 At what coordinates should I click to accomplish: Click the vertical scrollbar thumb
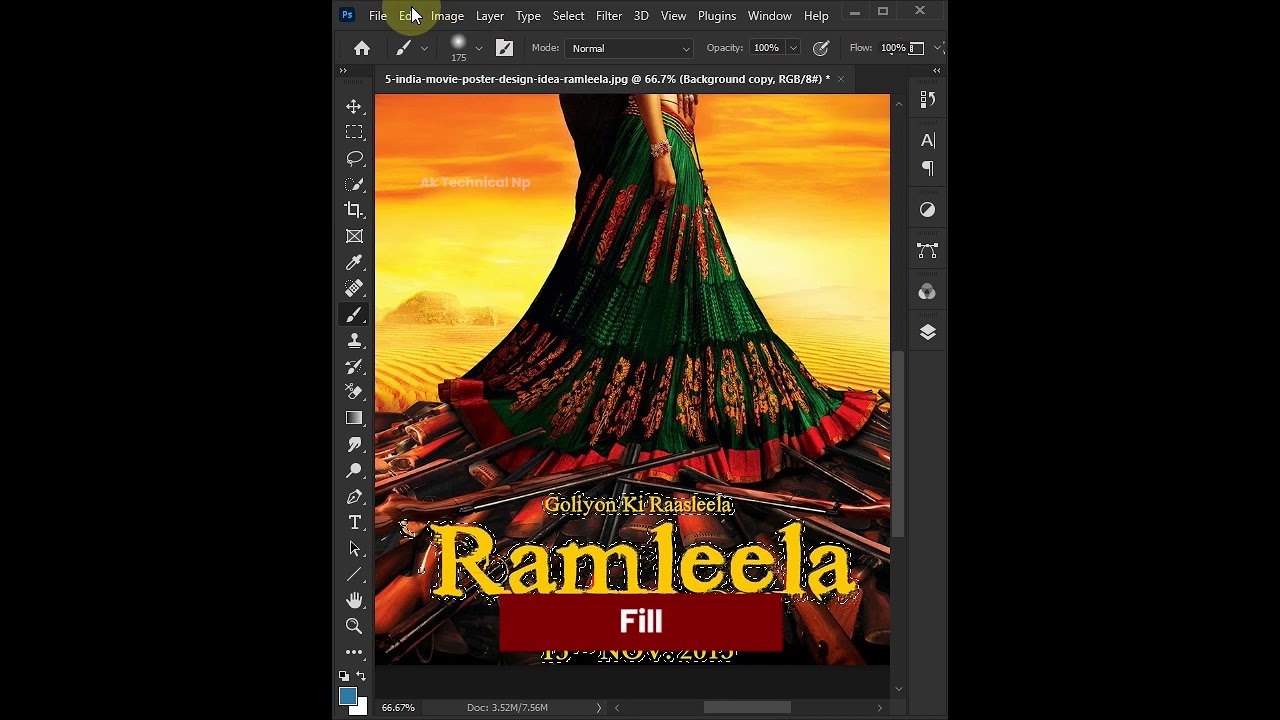tap(898, 443)
